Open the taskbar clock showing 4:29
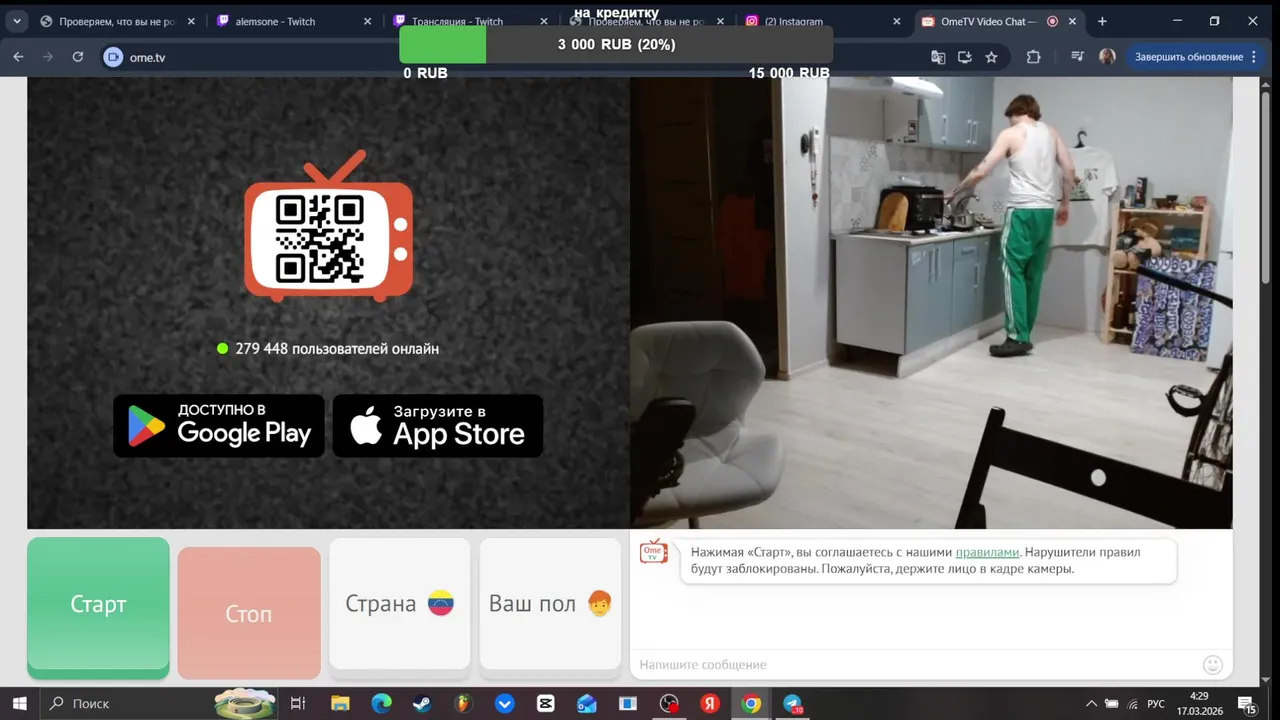 (1199, 704)
